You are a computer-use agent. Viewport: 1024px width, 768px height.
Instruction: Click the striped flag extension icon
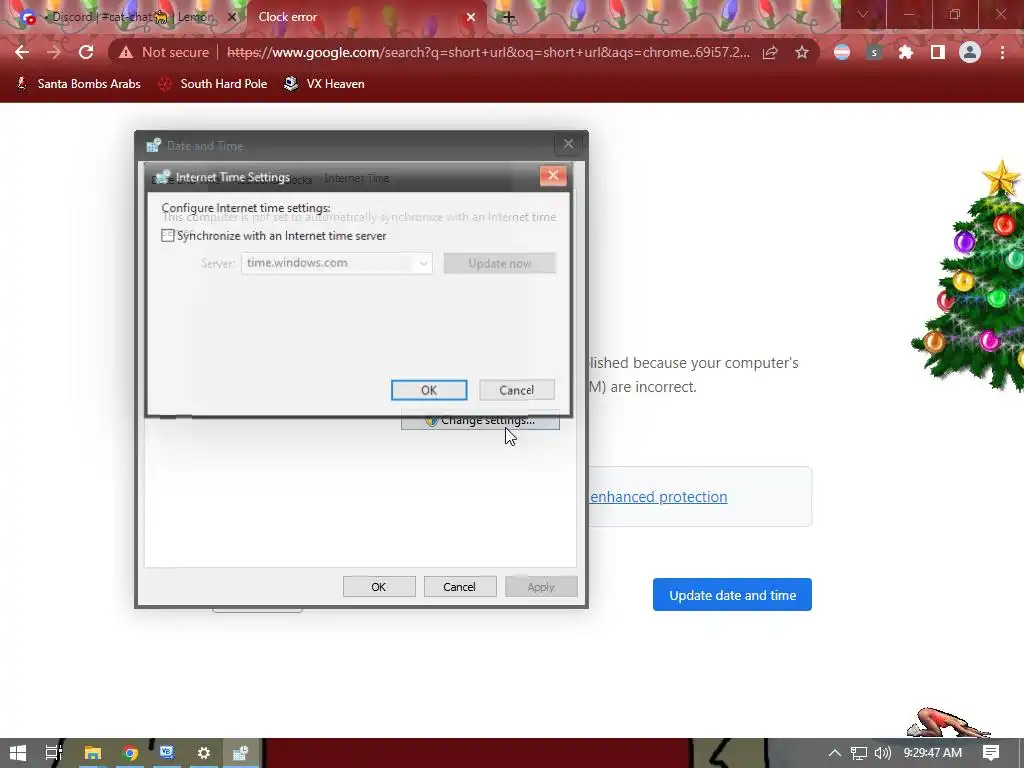(x=842, y=52)
